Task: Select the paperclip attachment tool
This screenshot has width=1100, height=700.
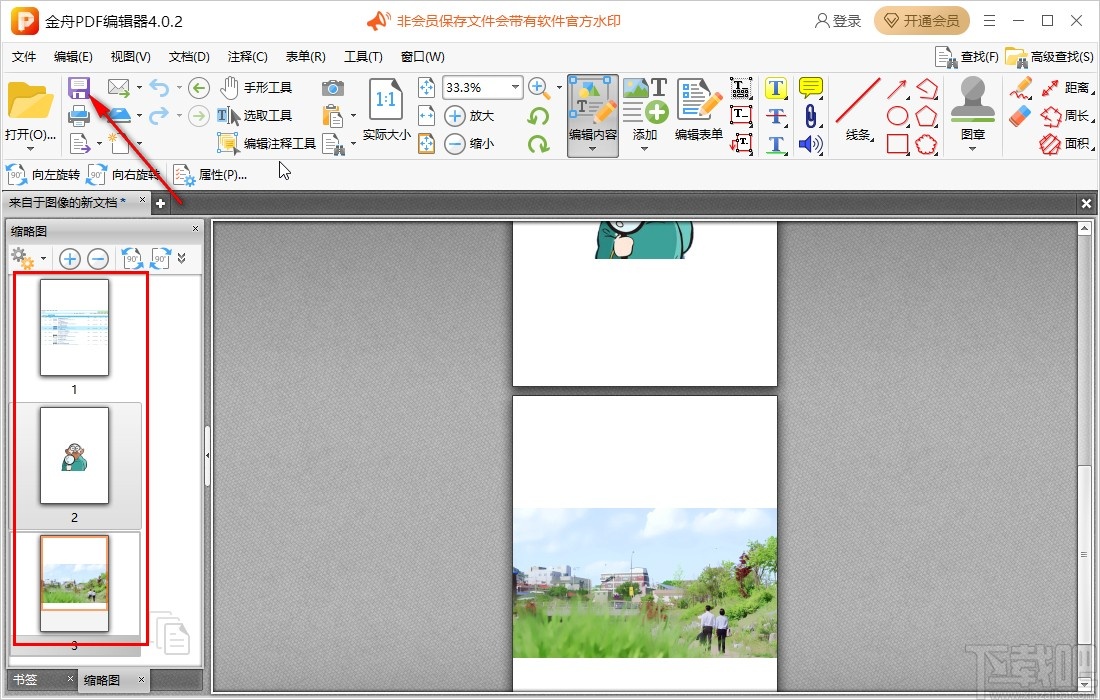Action: coord(810,116)
